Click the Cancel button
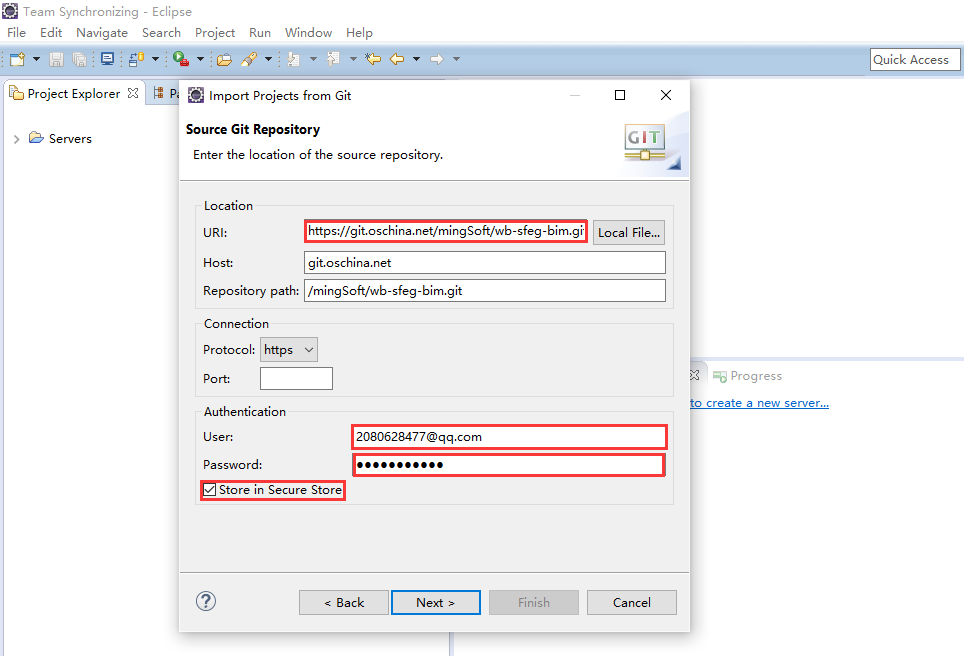 pyautogui.click(x=632, y=603)
